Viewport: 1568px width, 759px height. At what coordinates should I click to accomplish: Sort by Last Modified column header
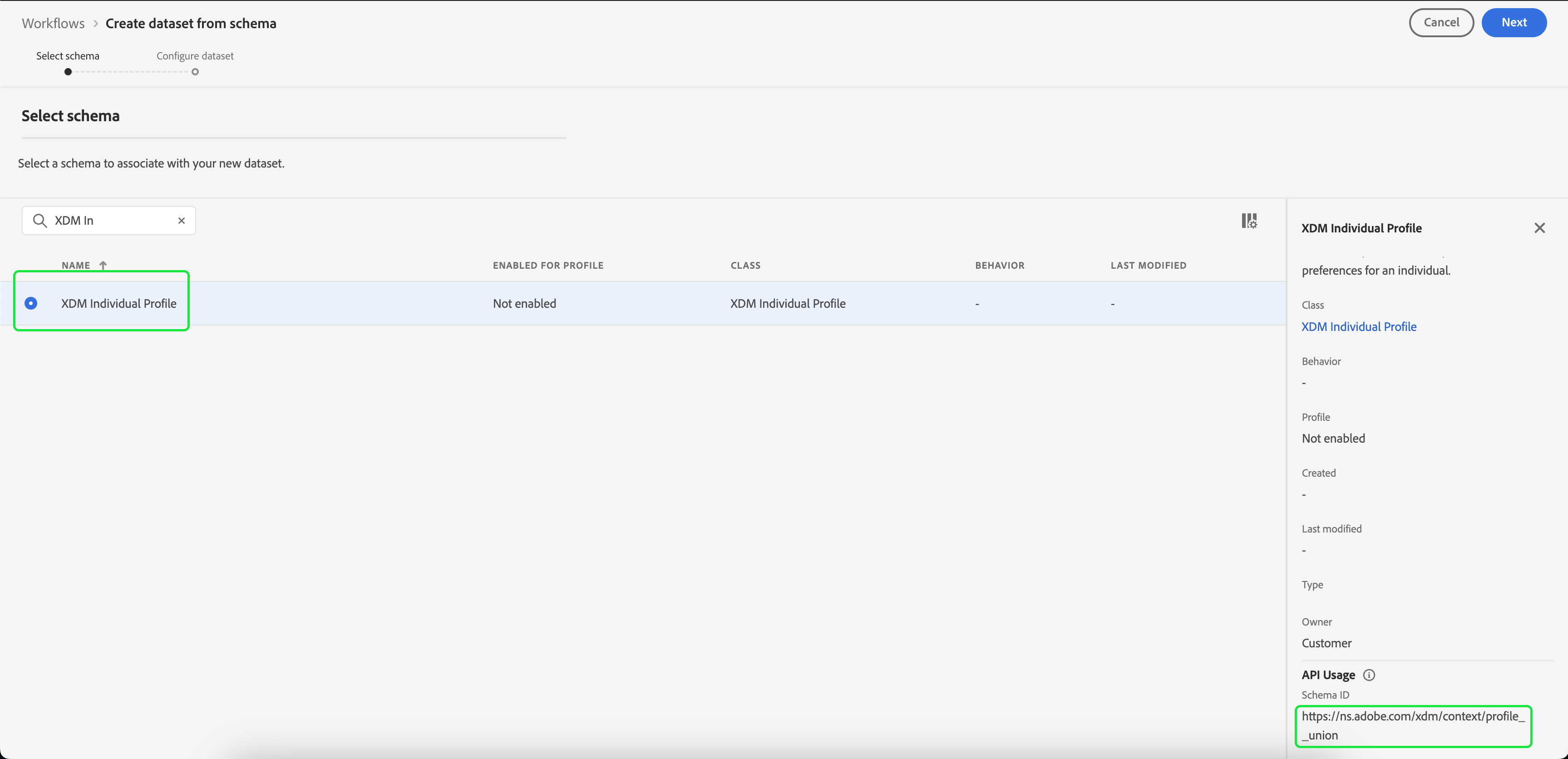pyautogui.click(x=1148, y=266)
